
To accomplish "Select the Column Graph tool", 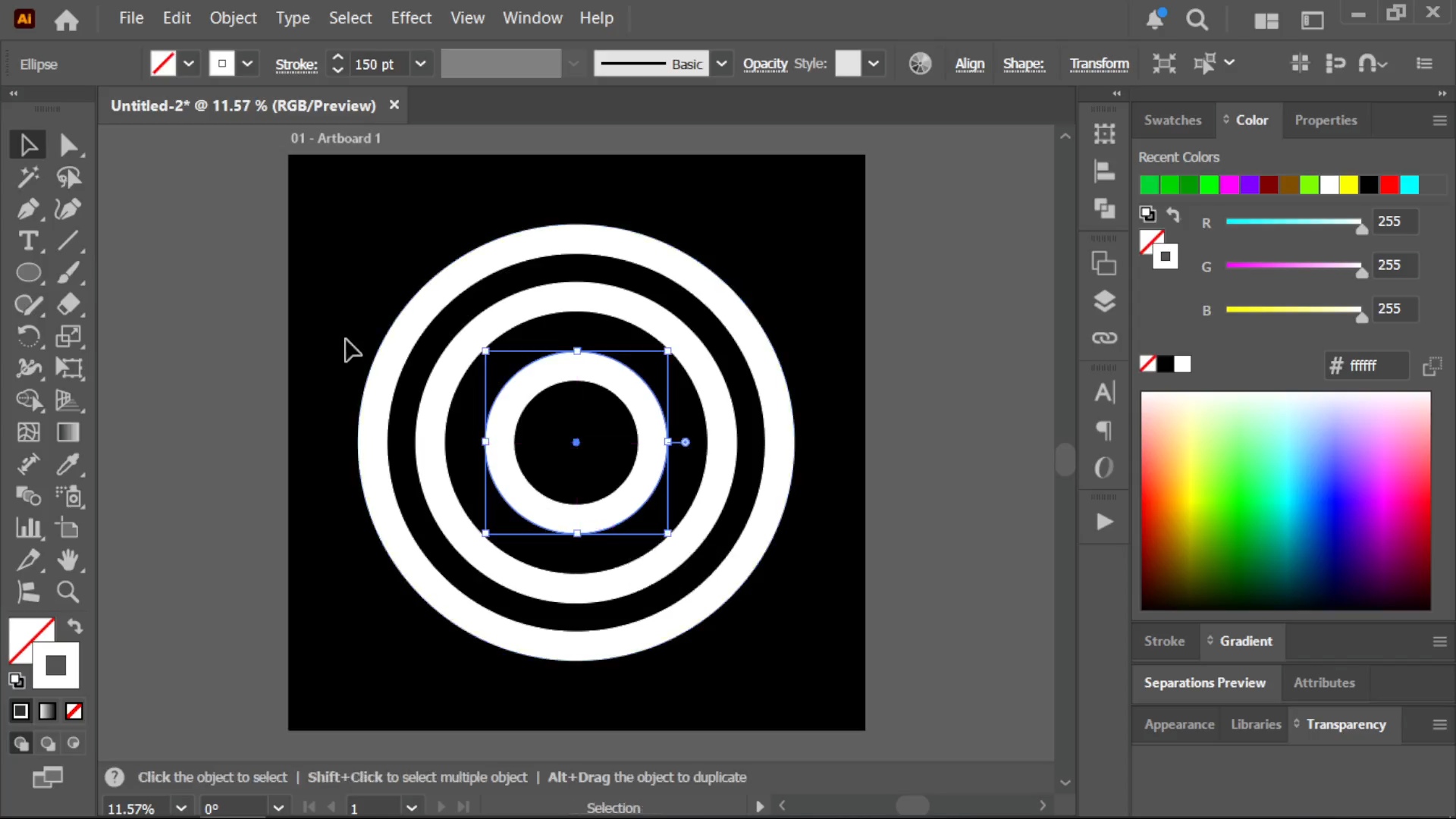I will click(x=28, y=529).
